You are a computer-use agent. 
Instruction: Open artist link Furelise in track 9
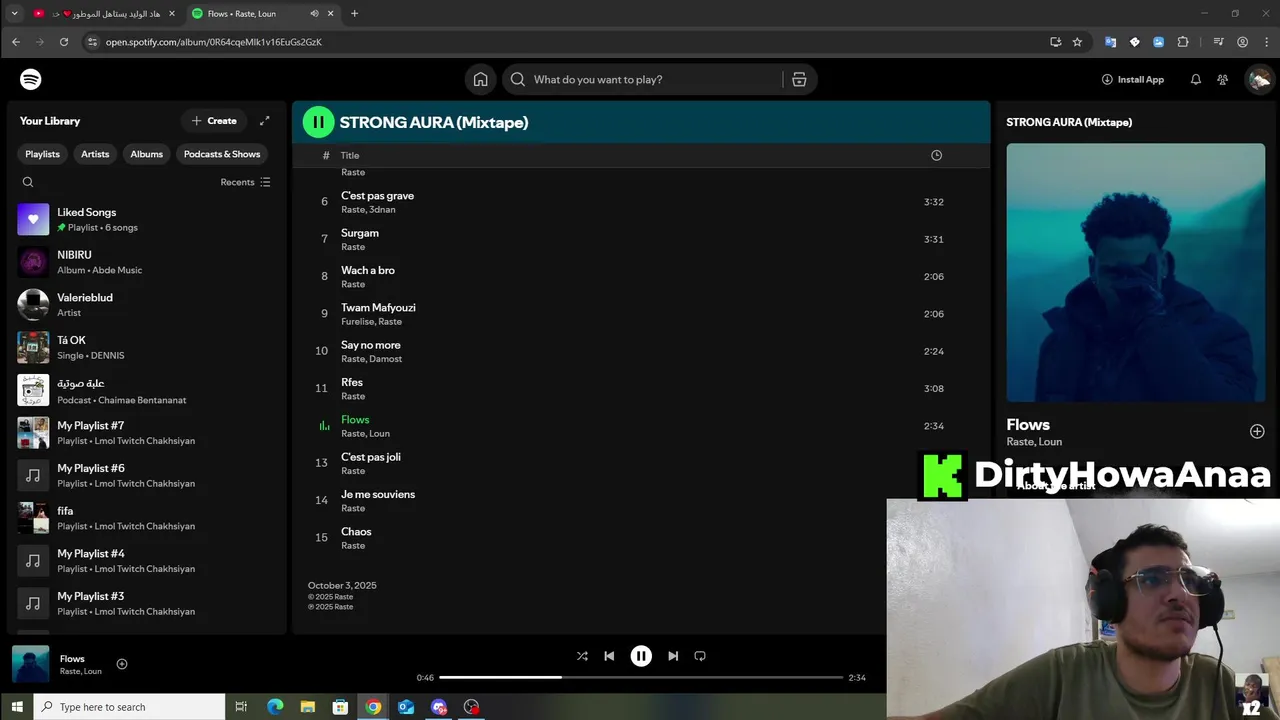tap(356, 321)
